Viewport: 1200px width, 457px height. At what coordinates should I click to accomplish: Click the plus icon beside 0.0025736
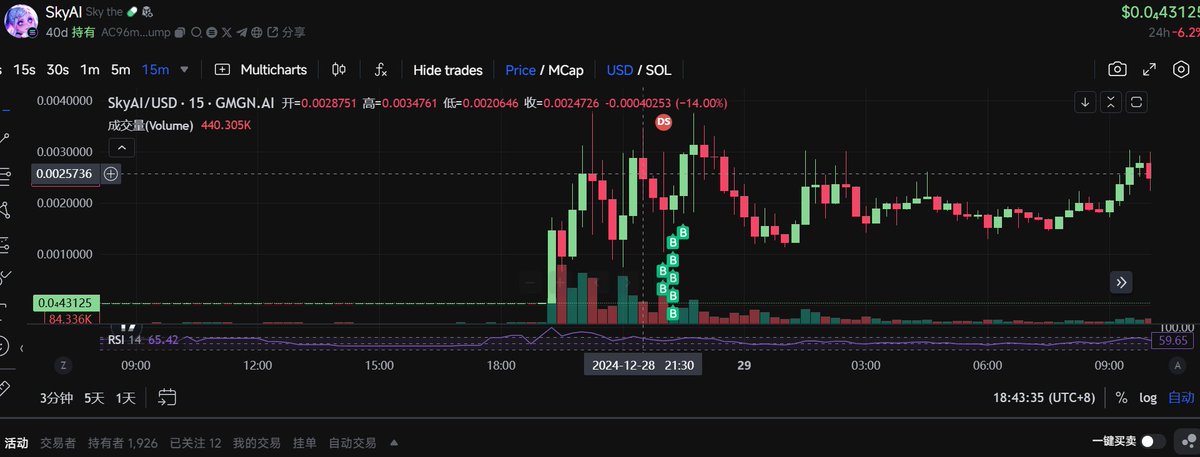[111, 173]
